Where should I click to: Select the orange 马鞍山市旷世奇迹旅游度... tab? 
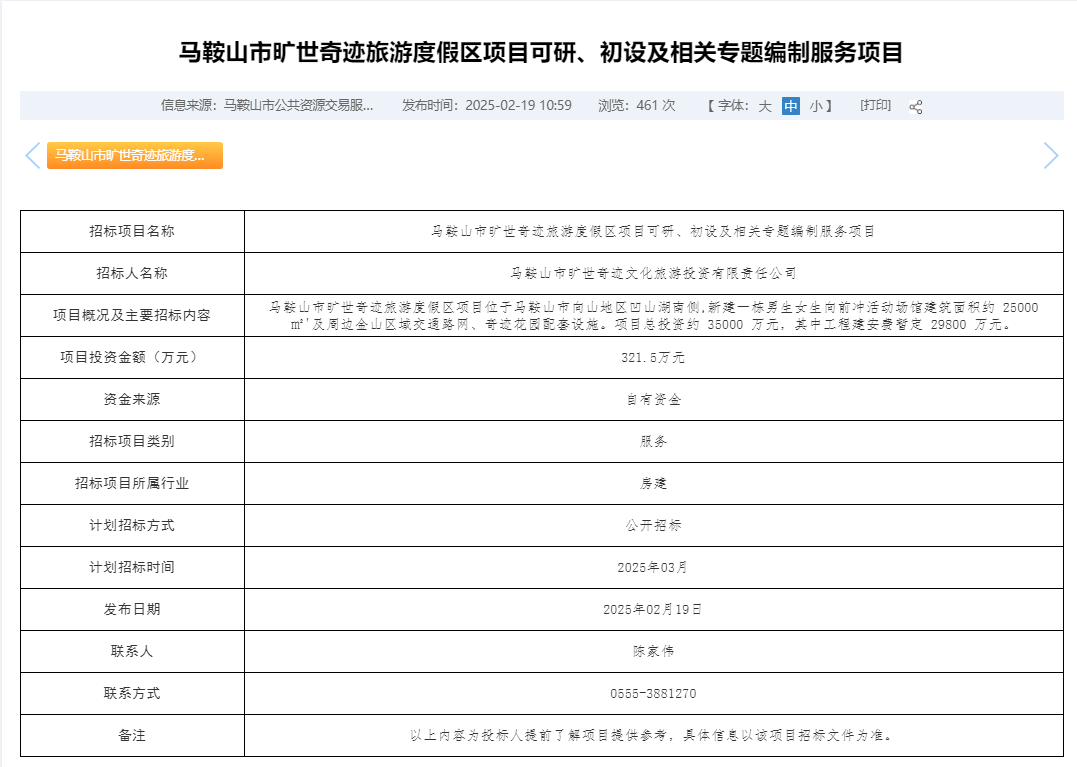[135, 155]
